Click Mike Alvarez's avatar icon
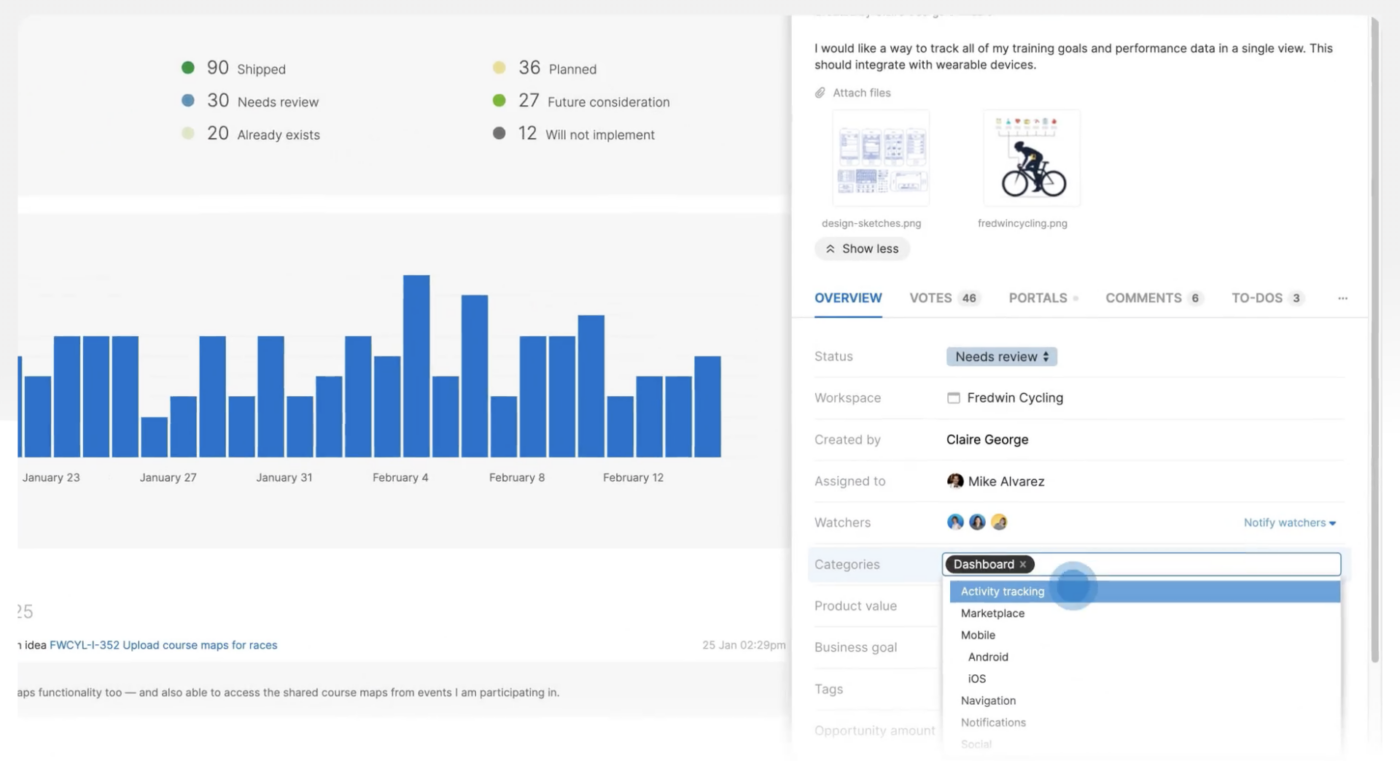Viewport: 1400px width, 761px height. click(955, 481)
